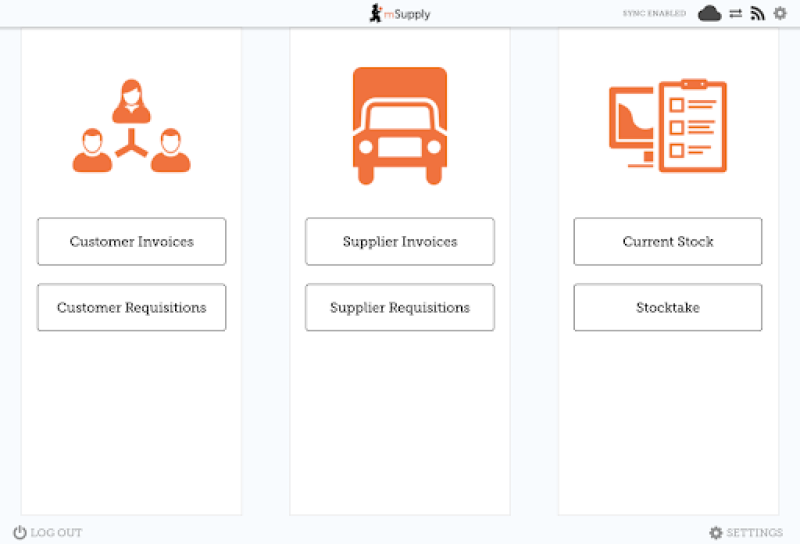The width and height of the screenshot is (800, 544).
Task: Open Supplier Requisitions
Action: (400, 308)
